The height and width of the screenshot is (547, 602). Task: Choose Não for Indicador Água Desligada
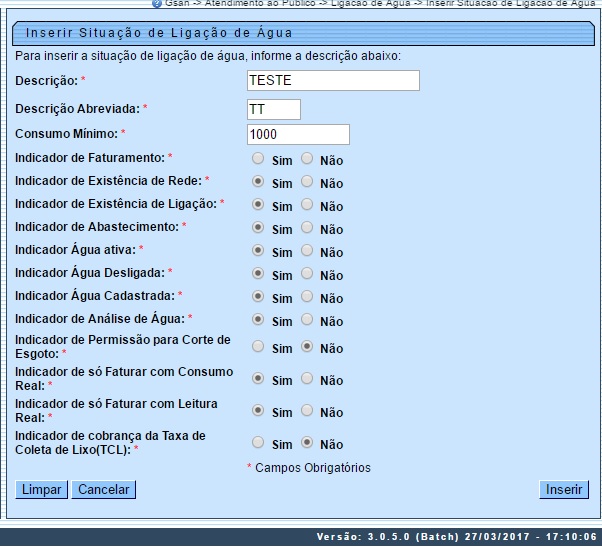point(307,274)
